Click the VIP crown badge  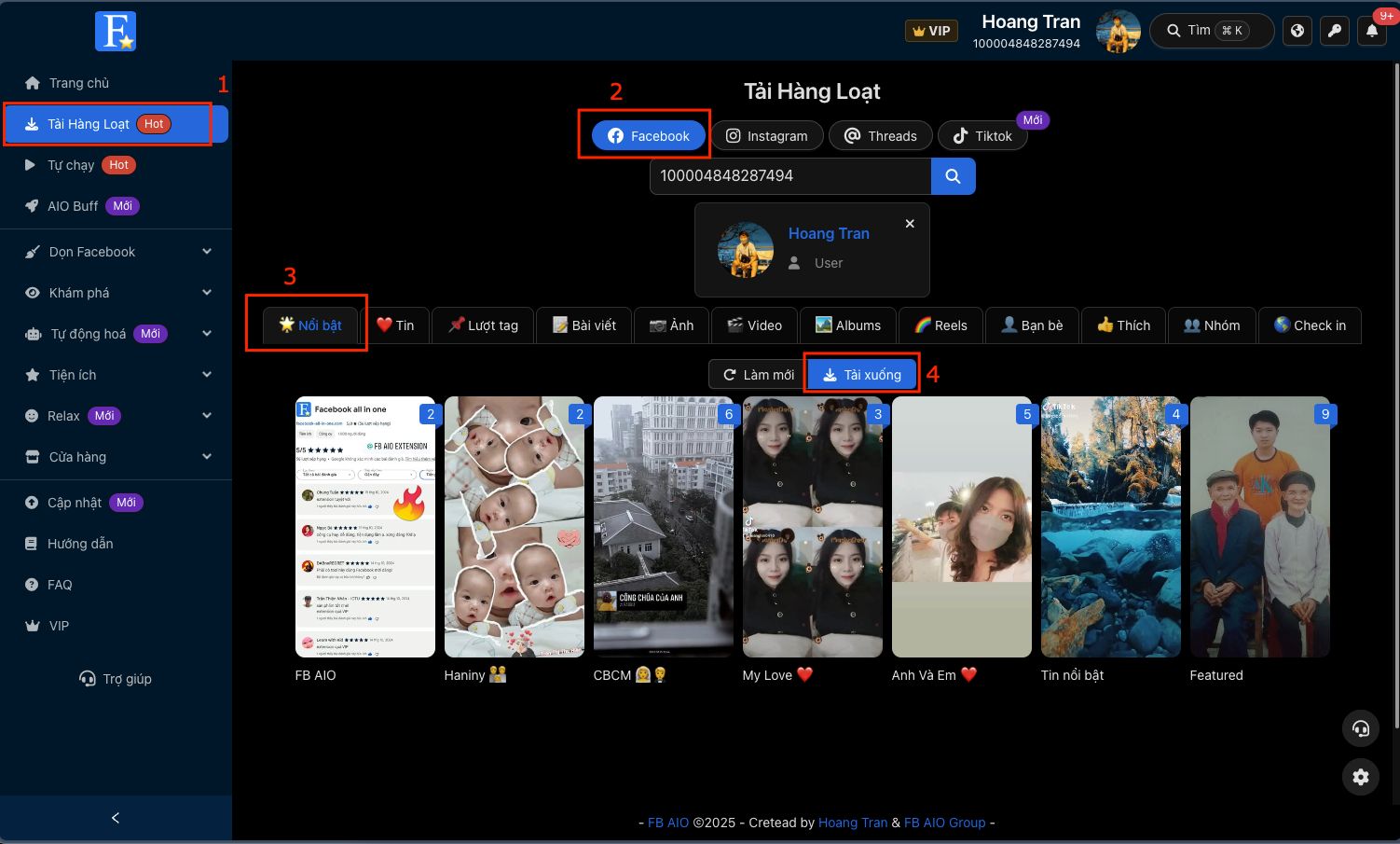tap(931, 31)
